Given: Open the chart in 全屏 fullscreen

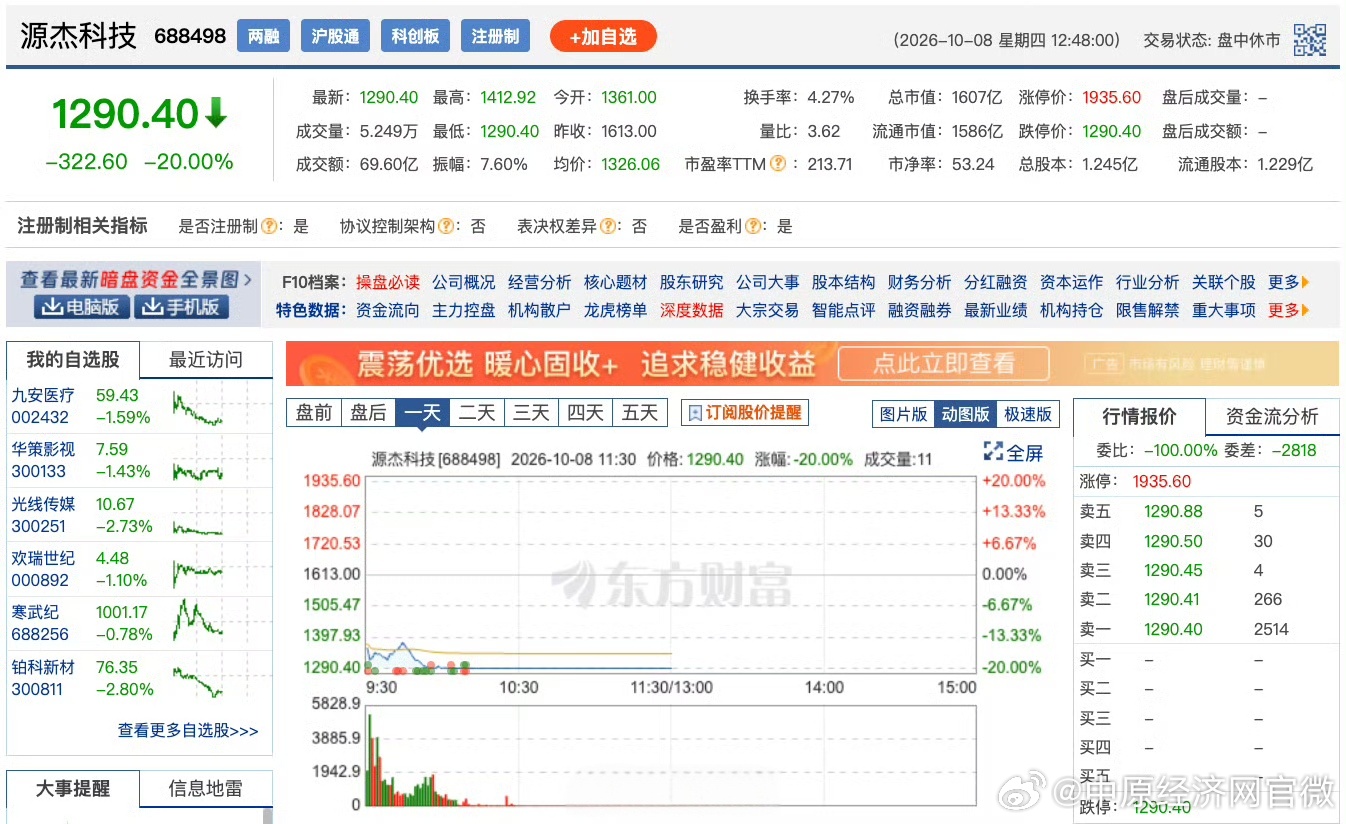Looking at the screenshot, I should pos(1014,452).
